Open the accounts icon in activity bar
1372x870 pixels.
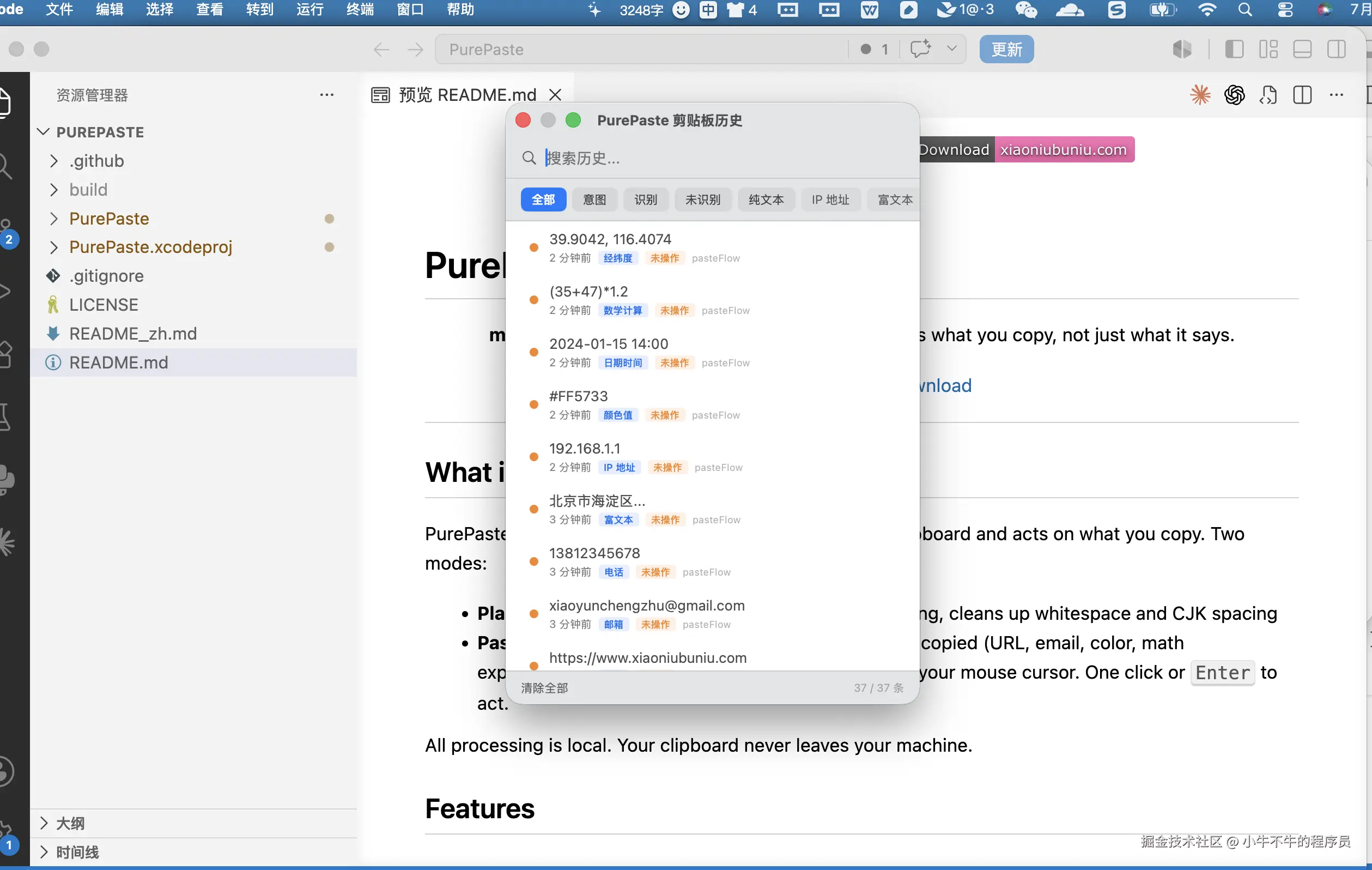pos(5,771)
